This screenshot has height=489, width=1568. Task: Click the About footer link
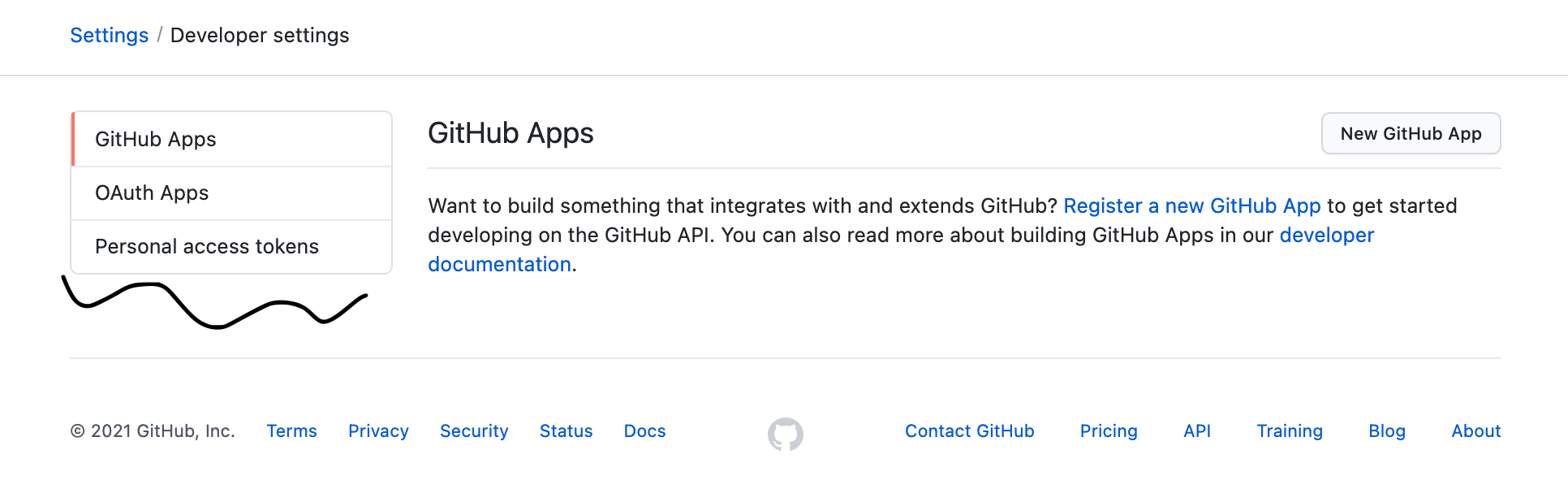(x=1475, y=431)
